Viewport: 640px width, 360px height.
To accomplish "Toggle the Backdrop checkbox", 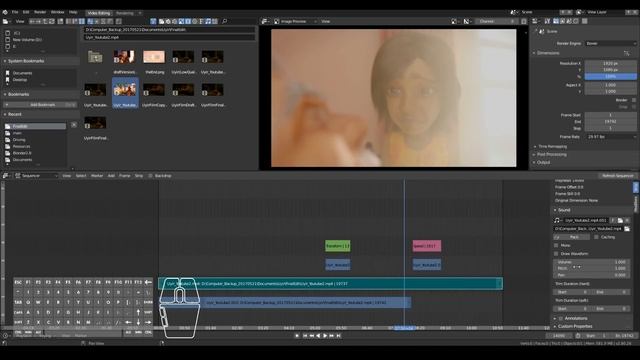I will [150, 176].
